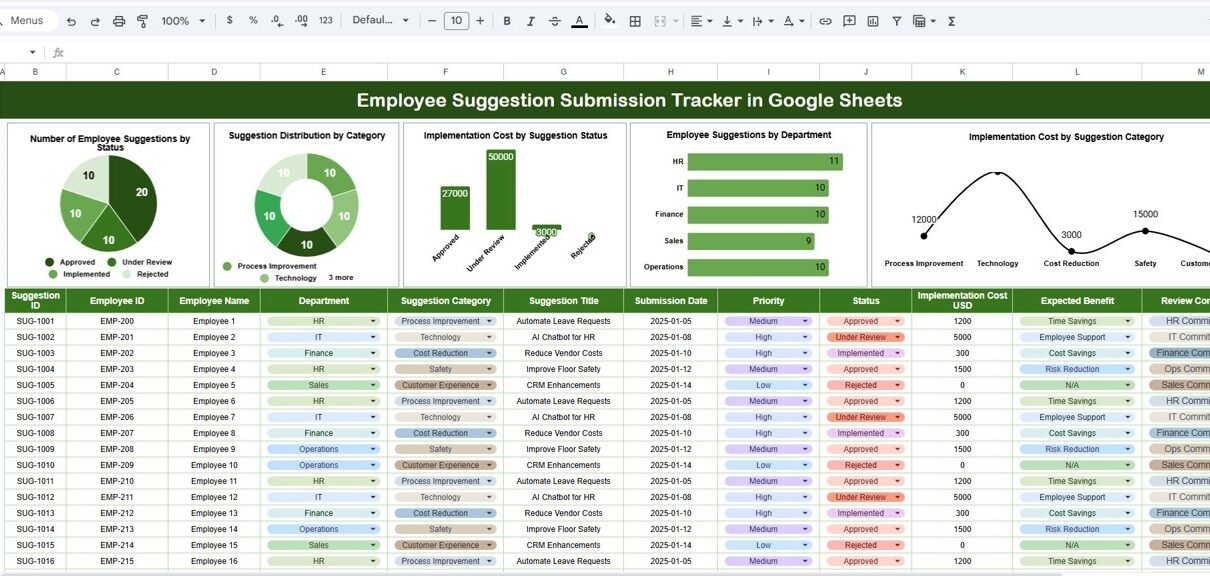Toggle bold formatting
This screenshot has width=1210, height=576.
pyautogui.click(x=507, y=21)
